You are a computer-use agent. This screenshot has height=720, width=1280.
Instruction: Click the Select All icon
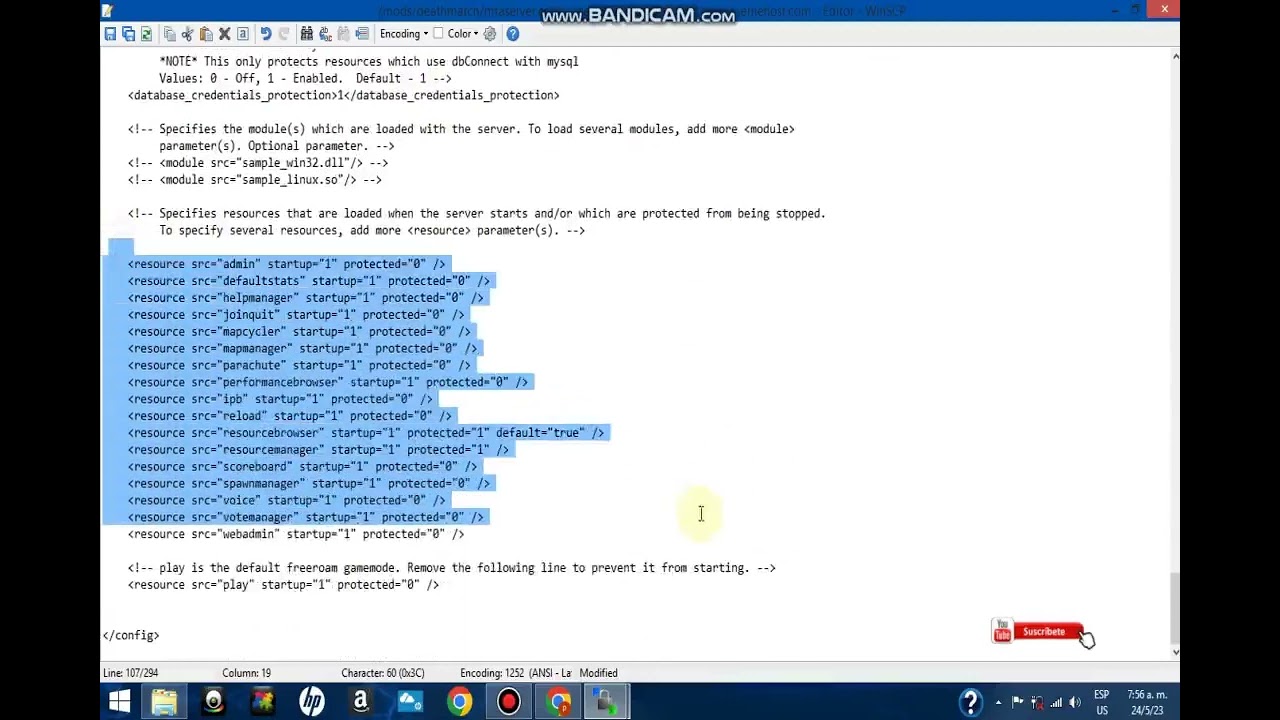click(x=242, y=34)
